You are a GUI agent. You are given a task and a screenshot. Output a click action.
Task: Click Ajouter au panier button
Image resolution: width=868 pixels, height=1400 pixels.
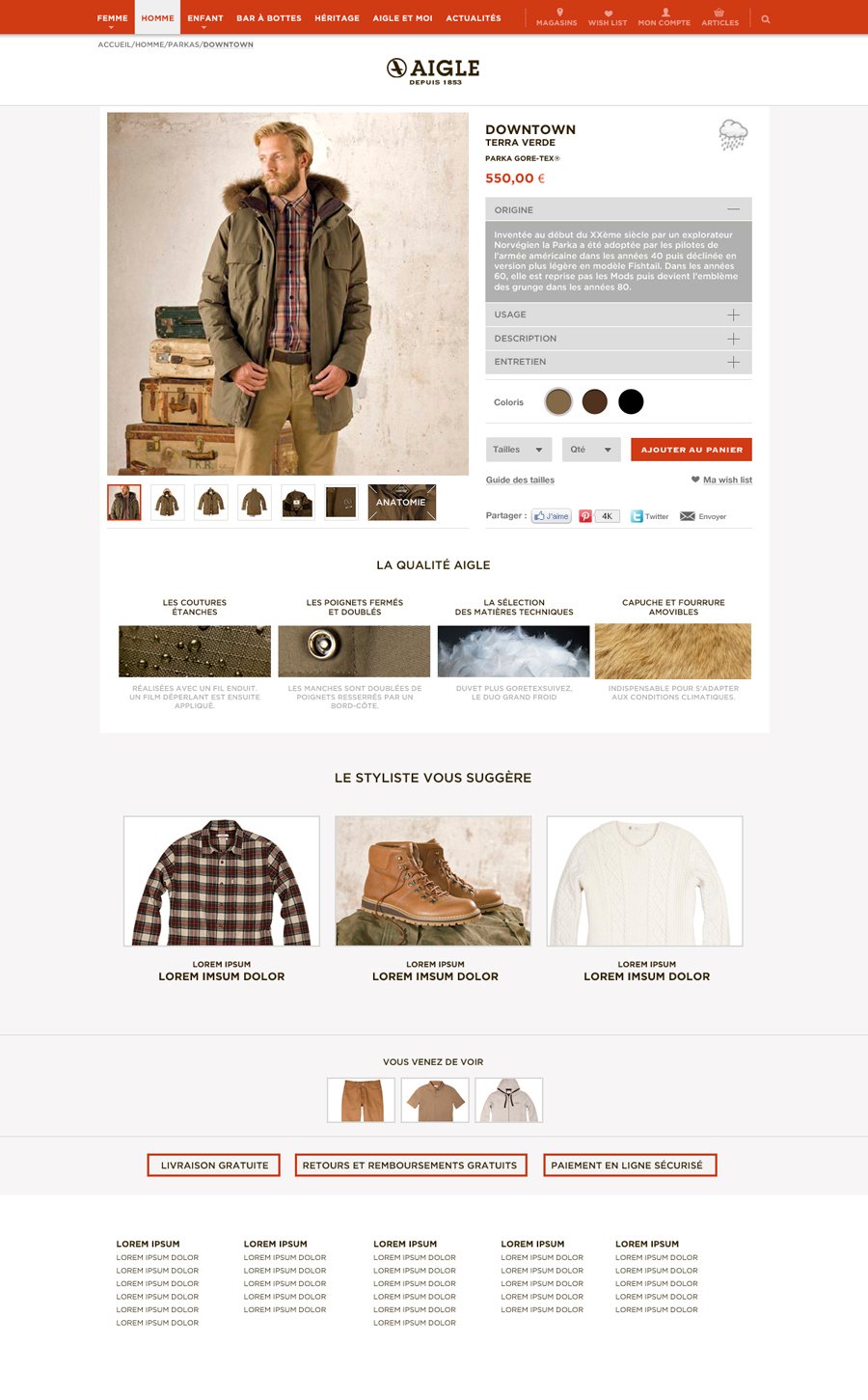pyautogui.click(x=692, y=450)
